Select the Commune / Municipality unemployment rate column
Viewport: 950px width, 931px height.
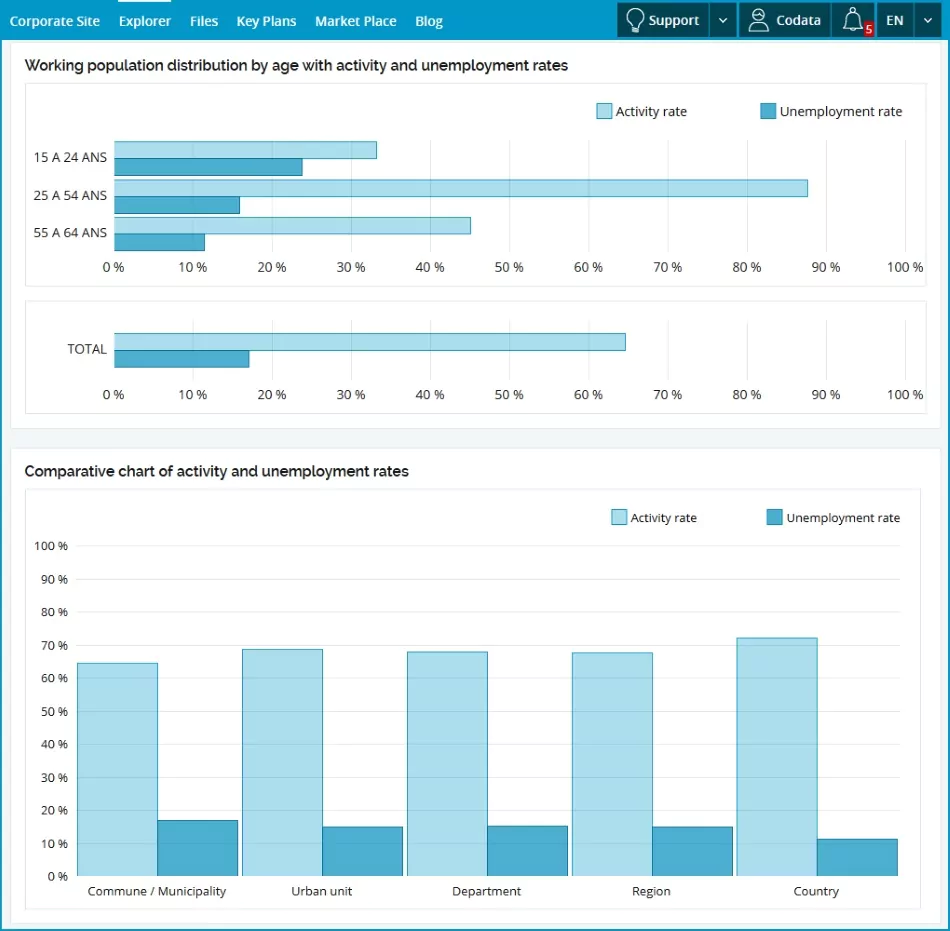pos(198,848)
